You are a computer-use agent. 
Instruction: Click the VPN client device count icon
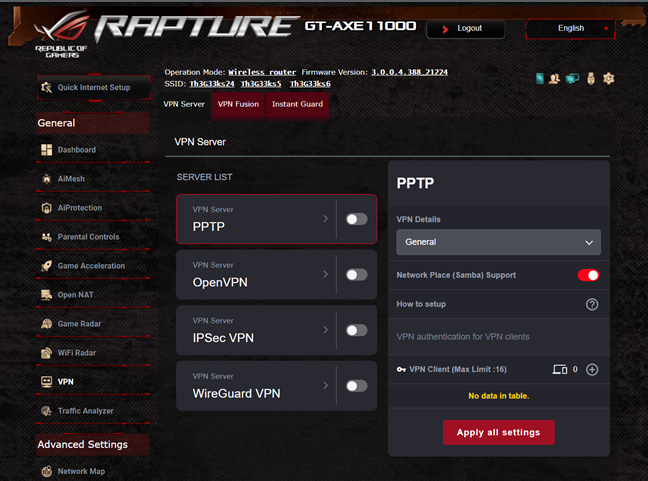[x=560, y=369]
